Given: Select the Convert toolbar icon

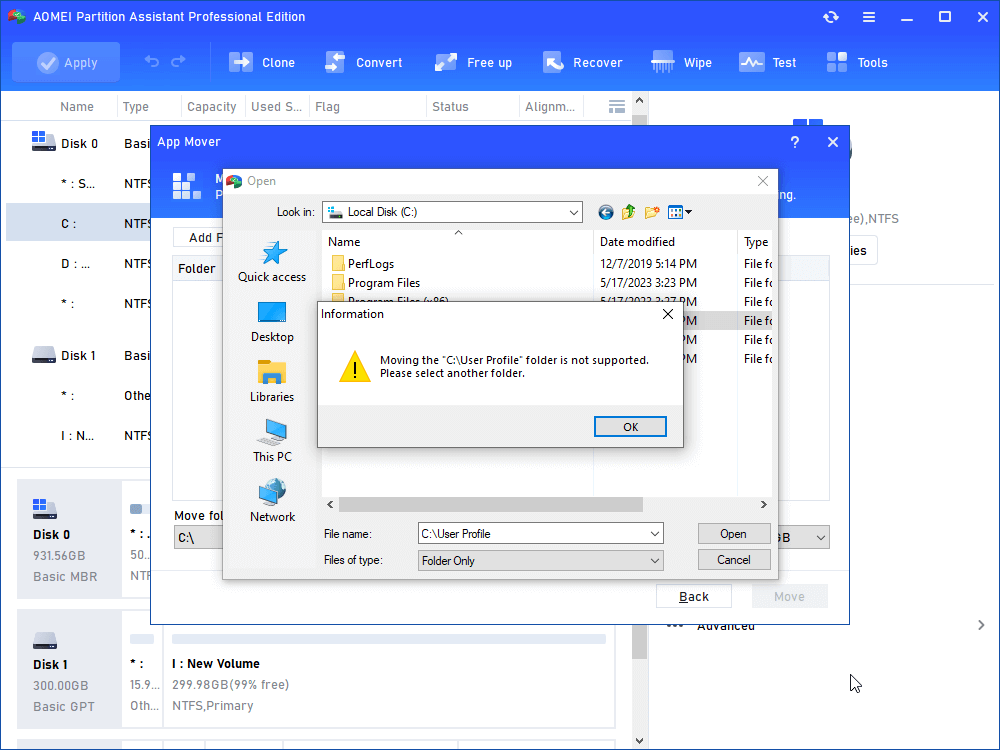Looking at the screenshot, I should pos(363,61).
